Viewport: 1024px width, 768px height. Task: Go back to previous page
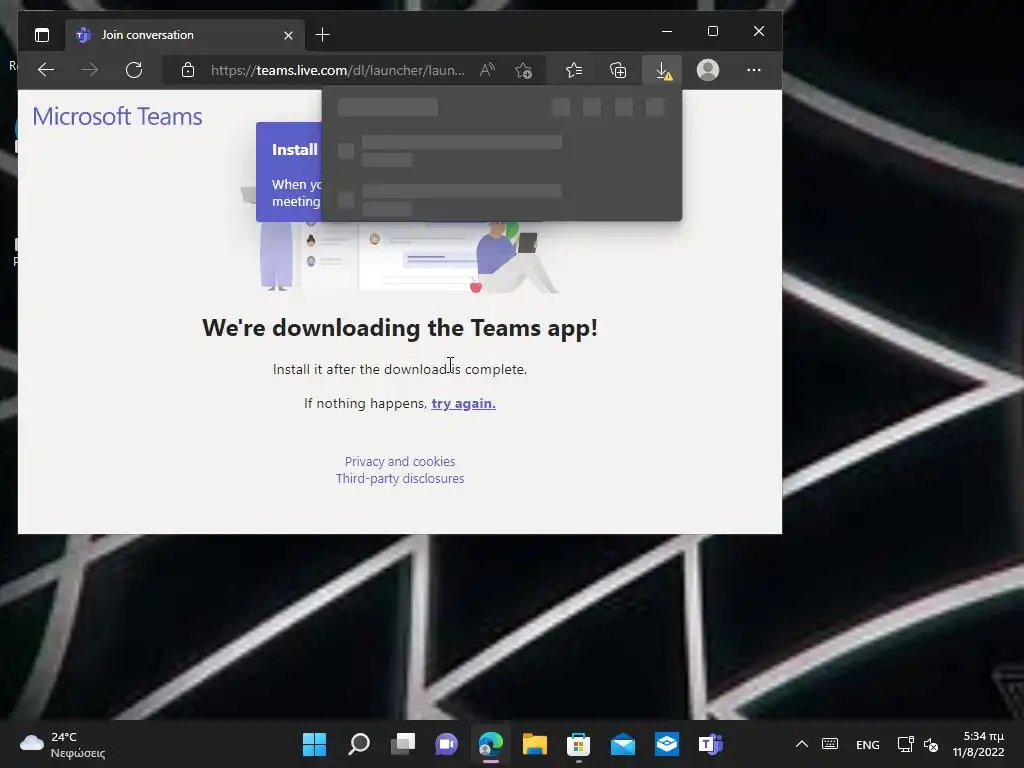click(46, 70)
